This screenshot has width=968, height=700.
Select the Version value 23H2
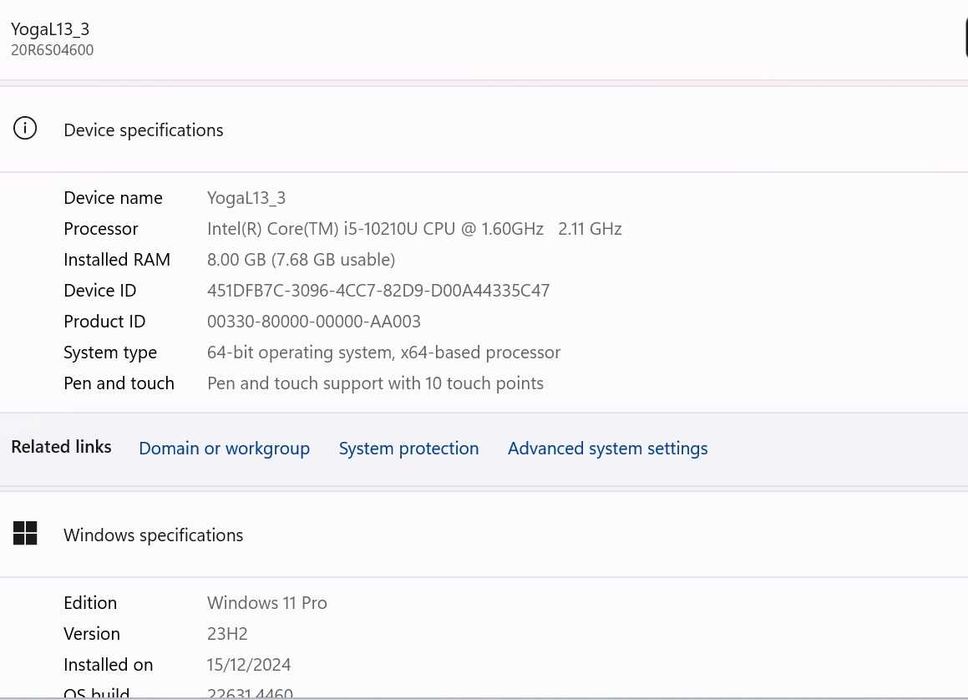click(x=227, y=634)
